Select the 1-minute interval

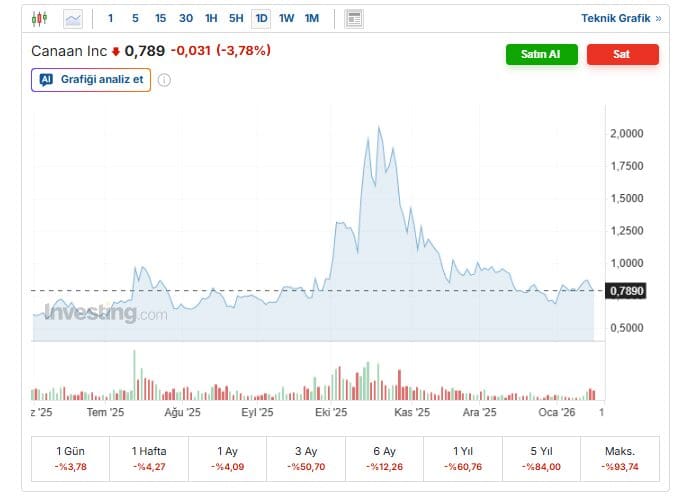(x=110, y=18)
